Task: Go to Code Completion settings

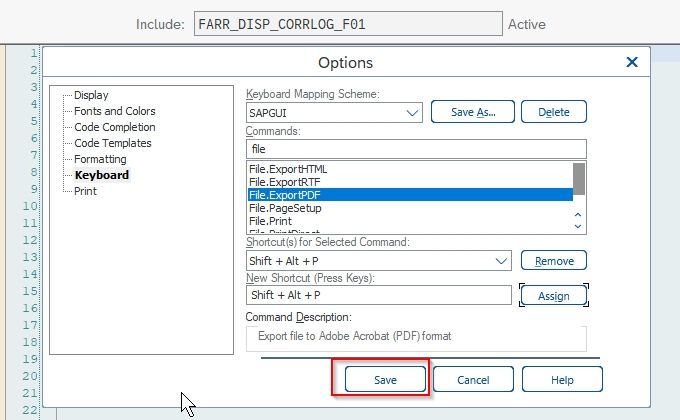Action: coord(114,127)
